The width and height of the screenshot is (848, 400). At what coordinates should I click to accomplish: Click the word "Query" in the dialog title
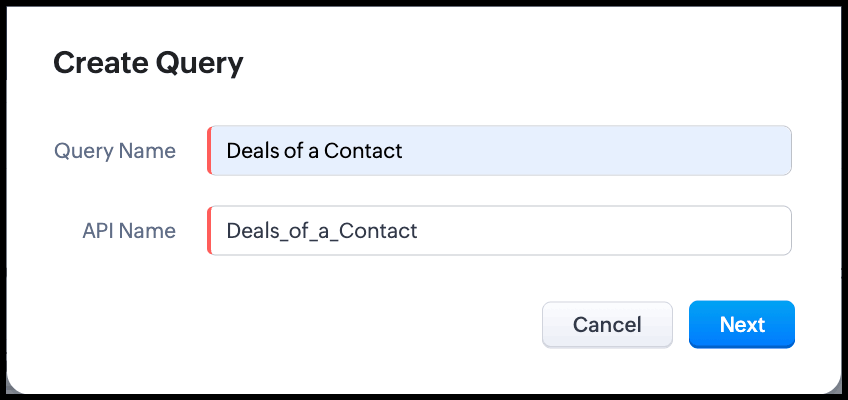tap(198, 64)
